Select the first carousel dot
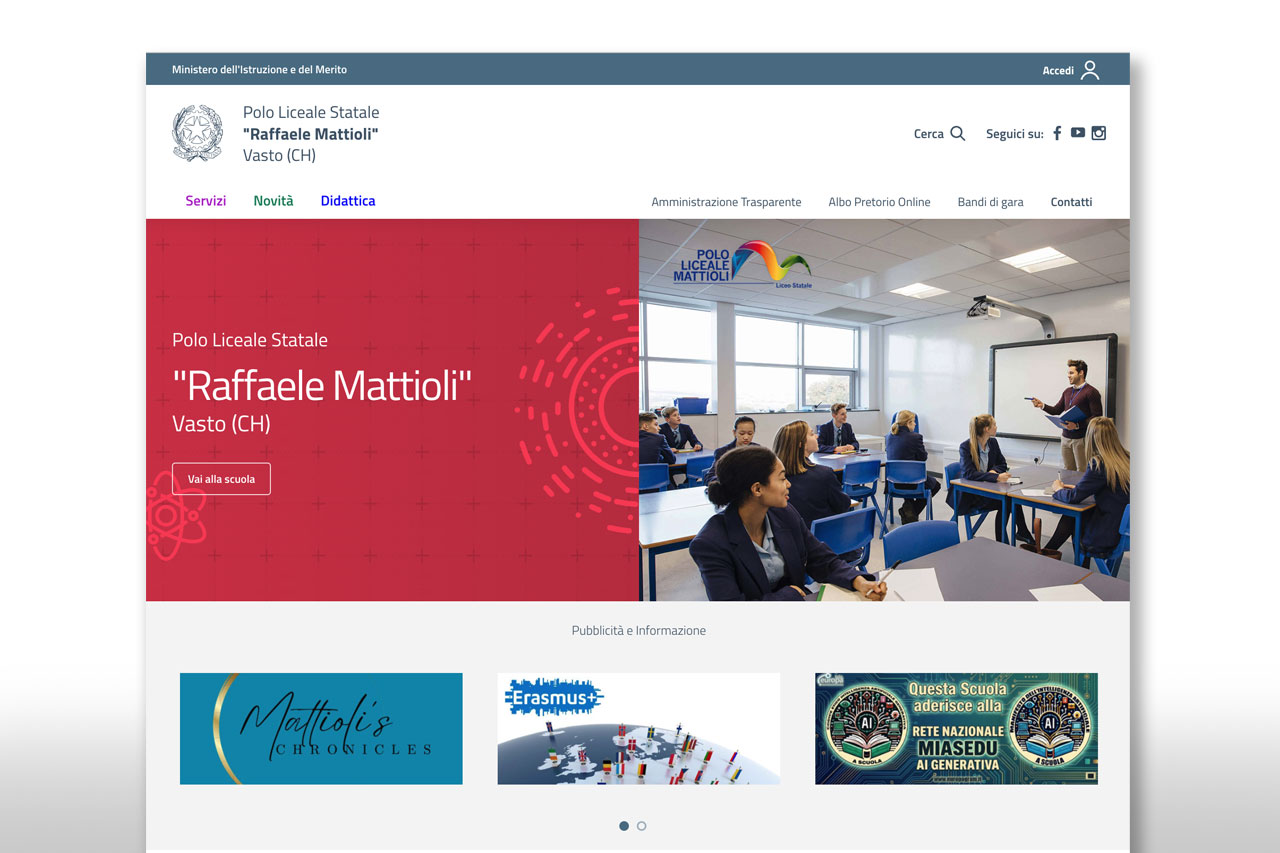This screenshot has height=853, width=1280. click(624, 826)
